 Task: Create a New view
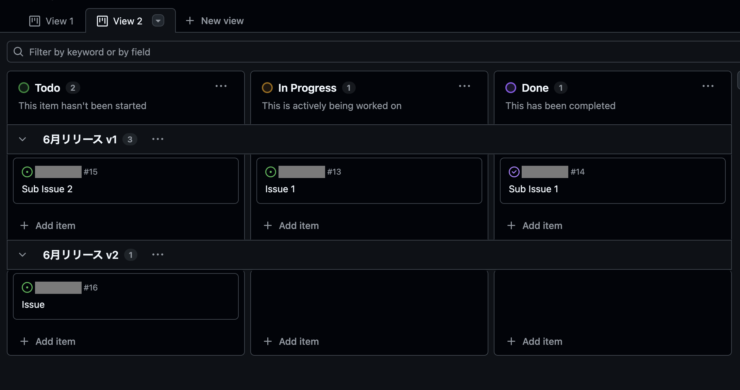(x=215, y=21)
